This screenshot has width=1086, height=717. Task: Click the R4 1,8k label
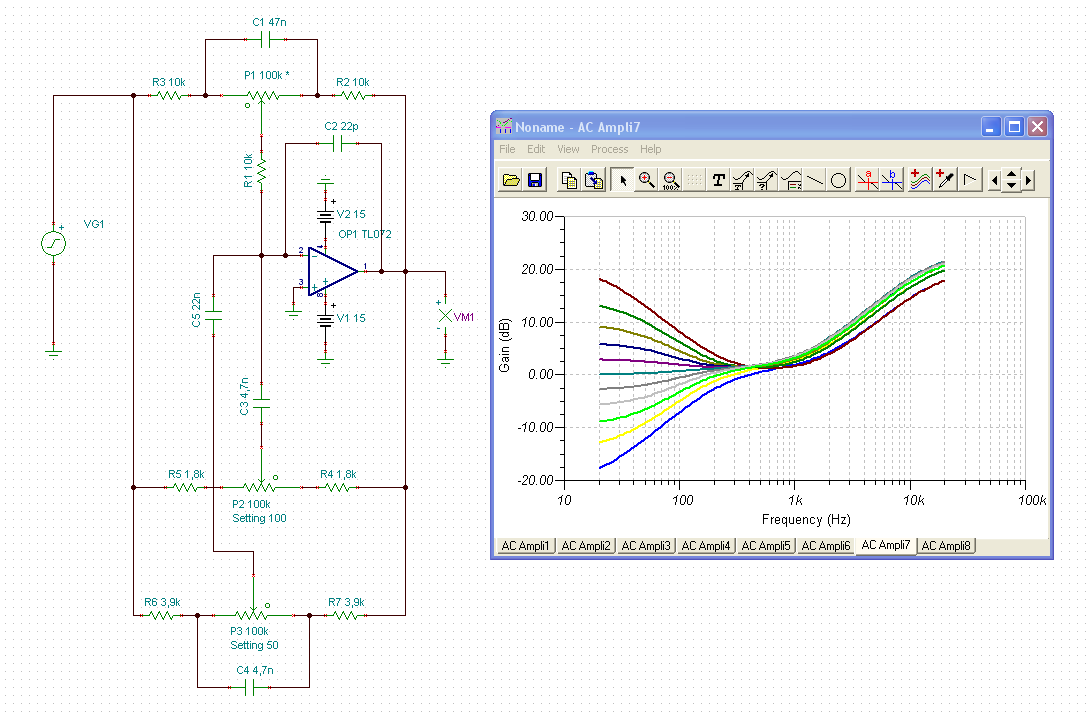tap(338, 474)
